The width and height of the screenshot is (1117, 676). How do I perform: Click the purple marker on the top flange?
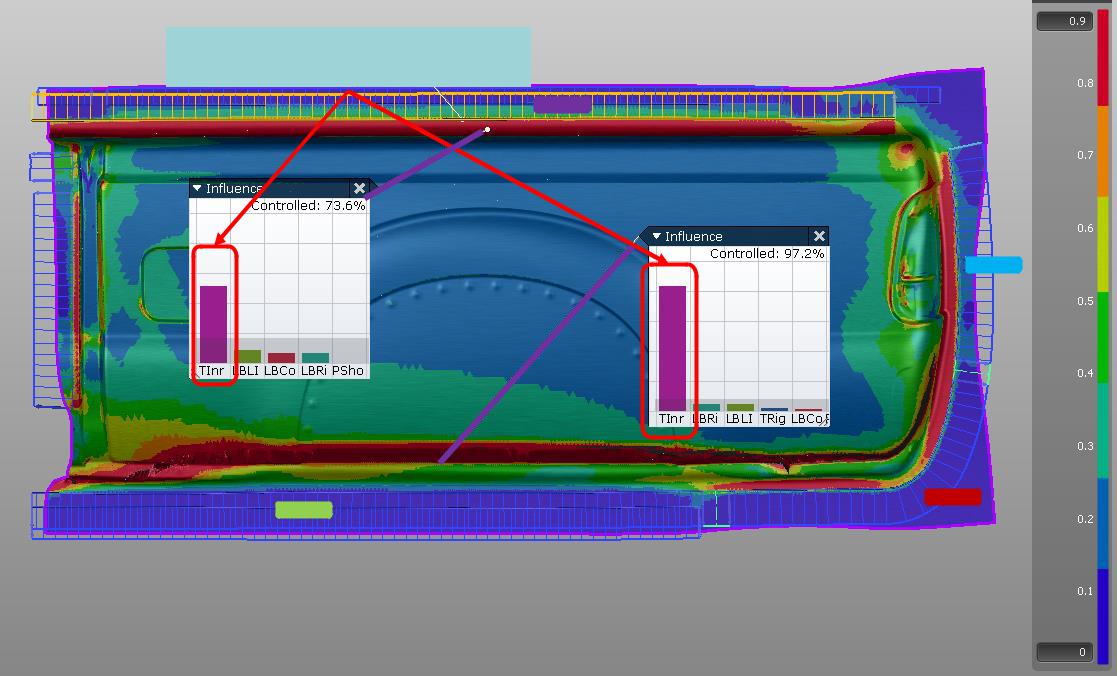tap(565, 103)
